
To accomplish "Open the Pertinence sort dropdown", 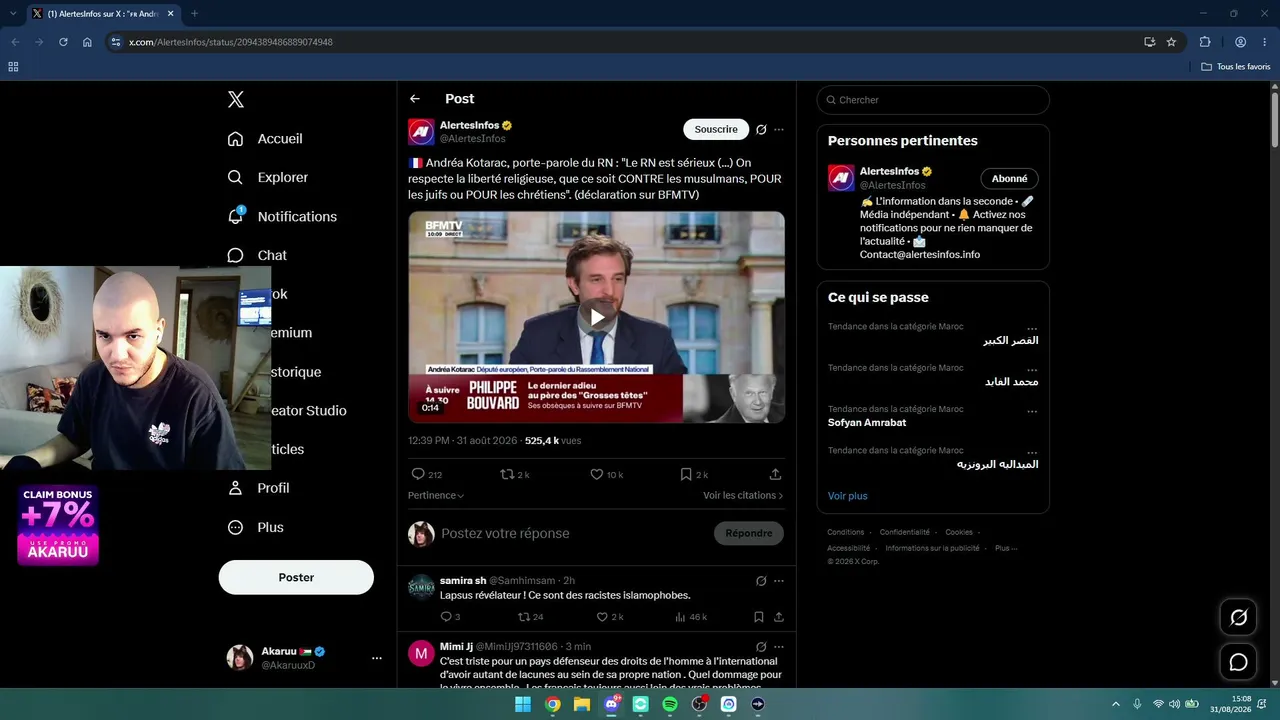I will tap(436, 495).
